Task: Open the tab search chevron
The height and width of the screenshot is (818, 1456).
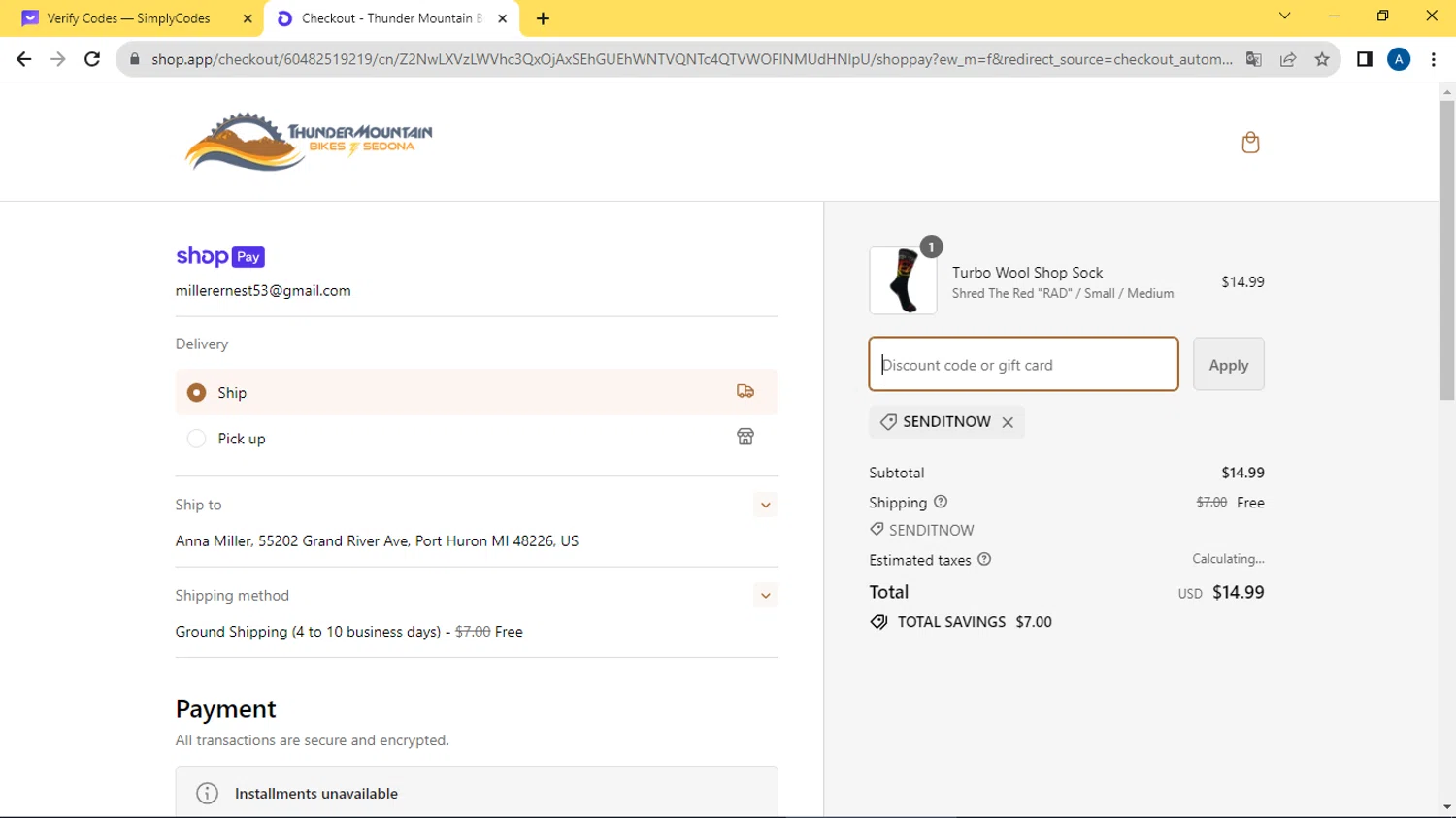Action: tap(1284, 16)
